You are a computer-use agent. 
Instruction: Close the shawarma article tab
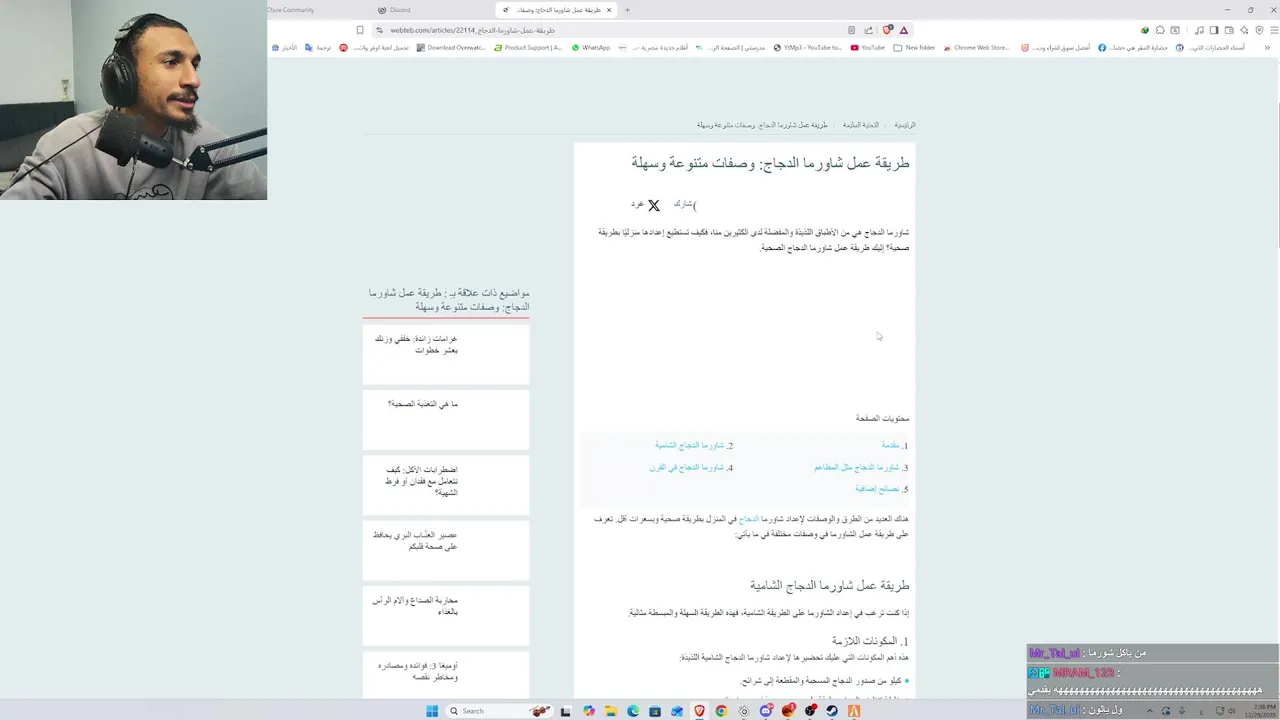tap(609, 10)
